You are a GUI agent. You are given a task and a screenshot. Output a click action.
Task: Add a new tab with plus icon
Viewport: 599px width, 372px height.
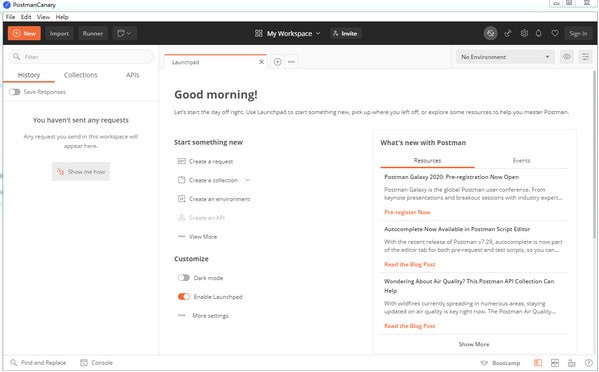coord(278,62)
